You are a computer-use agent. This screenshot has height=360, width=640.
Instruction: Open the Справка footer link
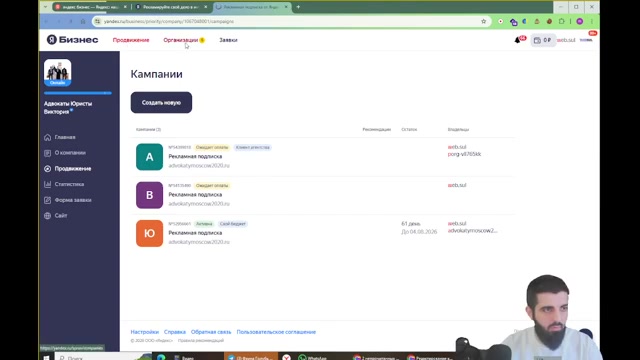(x=175, y=332)
